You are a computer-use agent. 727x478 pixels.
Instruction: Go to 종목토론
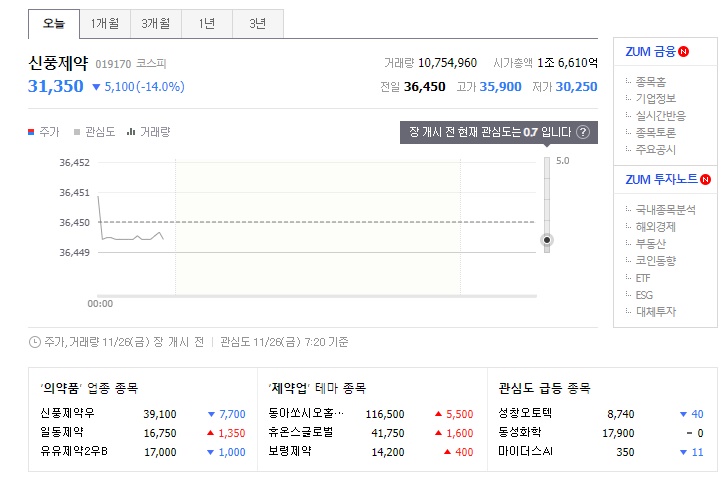pos(656,133)
